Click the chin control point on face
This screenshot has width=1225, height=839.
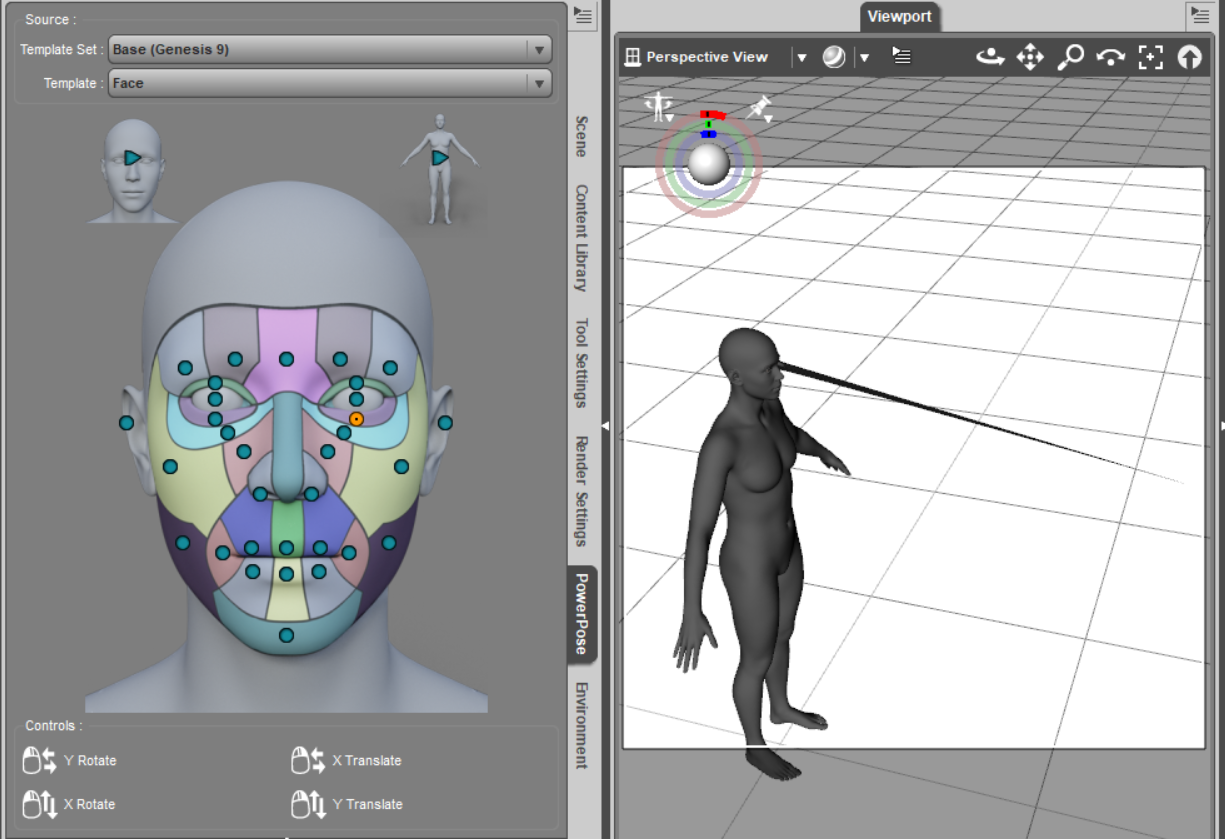(x=286, y=635)
